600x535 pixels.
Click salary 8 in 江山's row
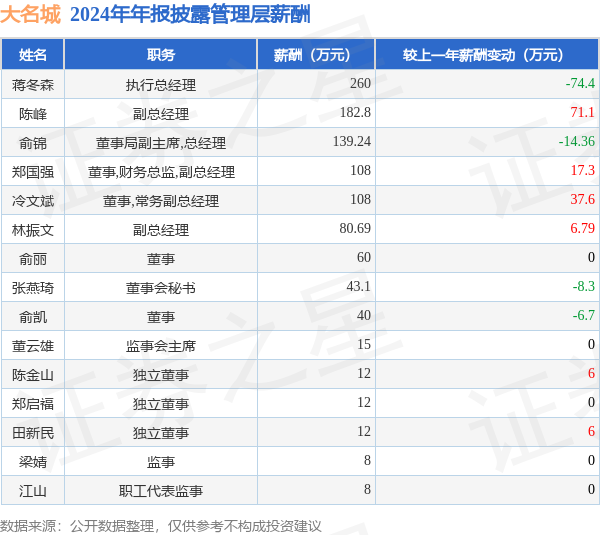[367, 489]
